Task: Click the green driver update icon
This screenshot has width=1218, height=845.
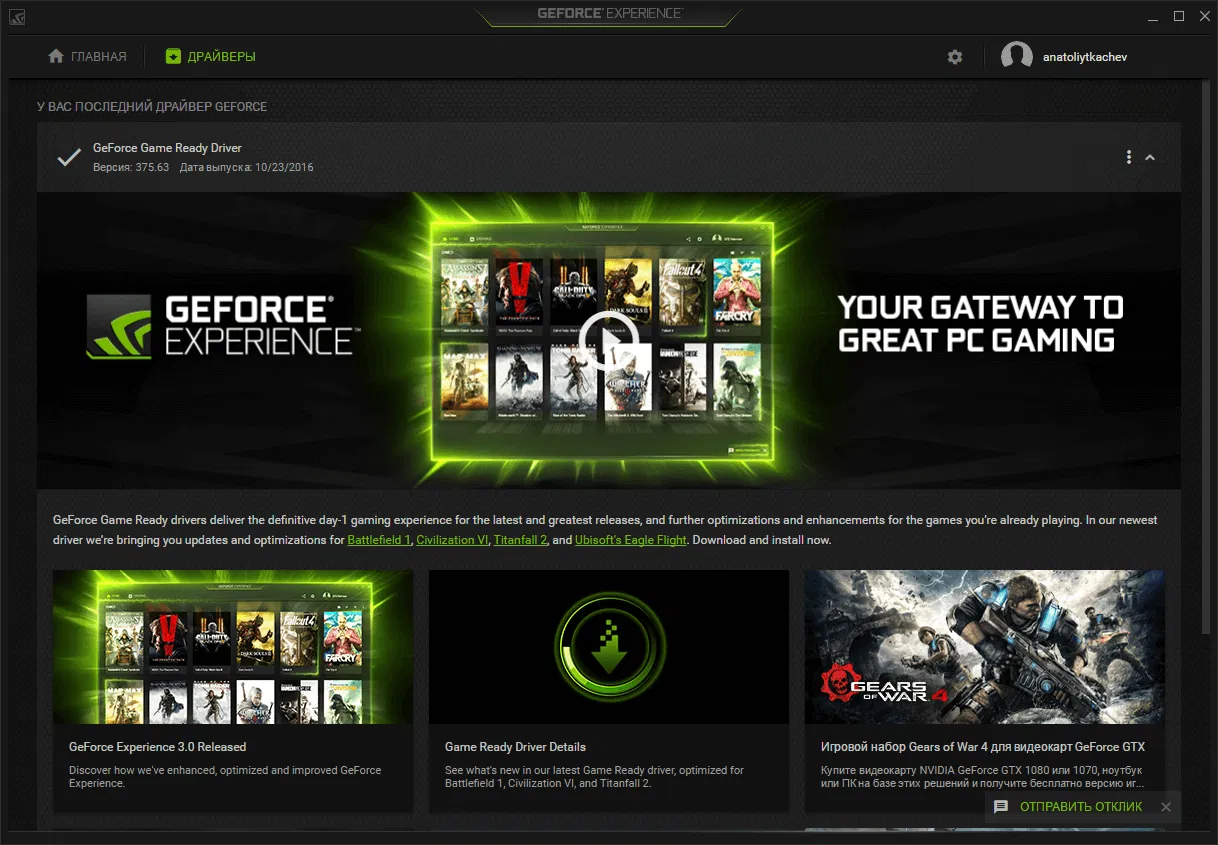Action: click(x=172, y=56)
